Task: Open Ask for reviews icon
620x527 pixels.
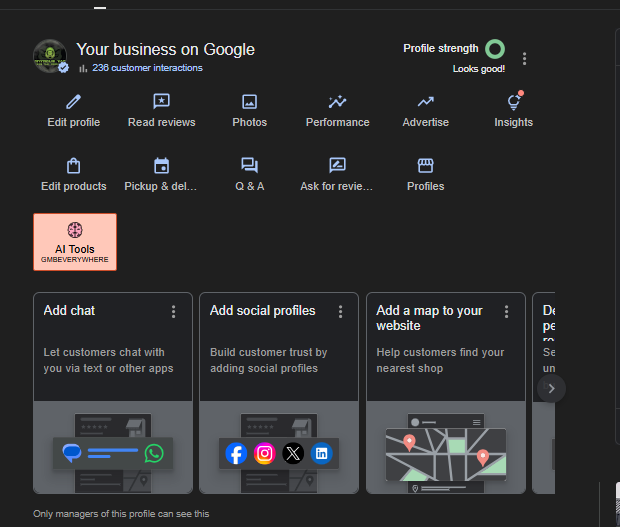Action: (337, 165)
